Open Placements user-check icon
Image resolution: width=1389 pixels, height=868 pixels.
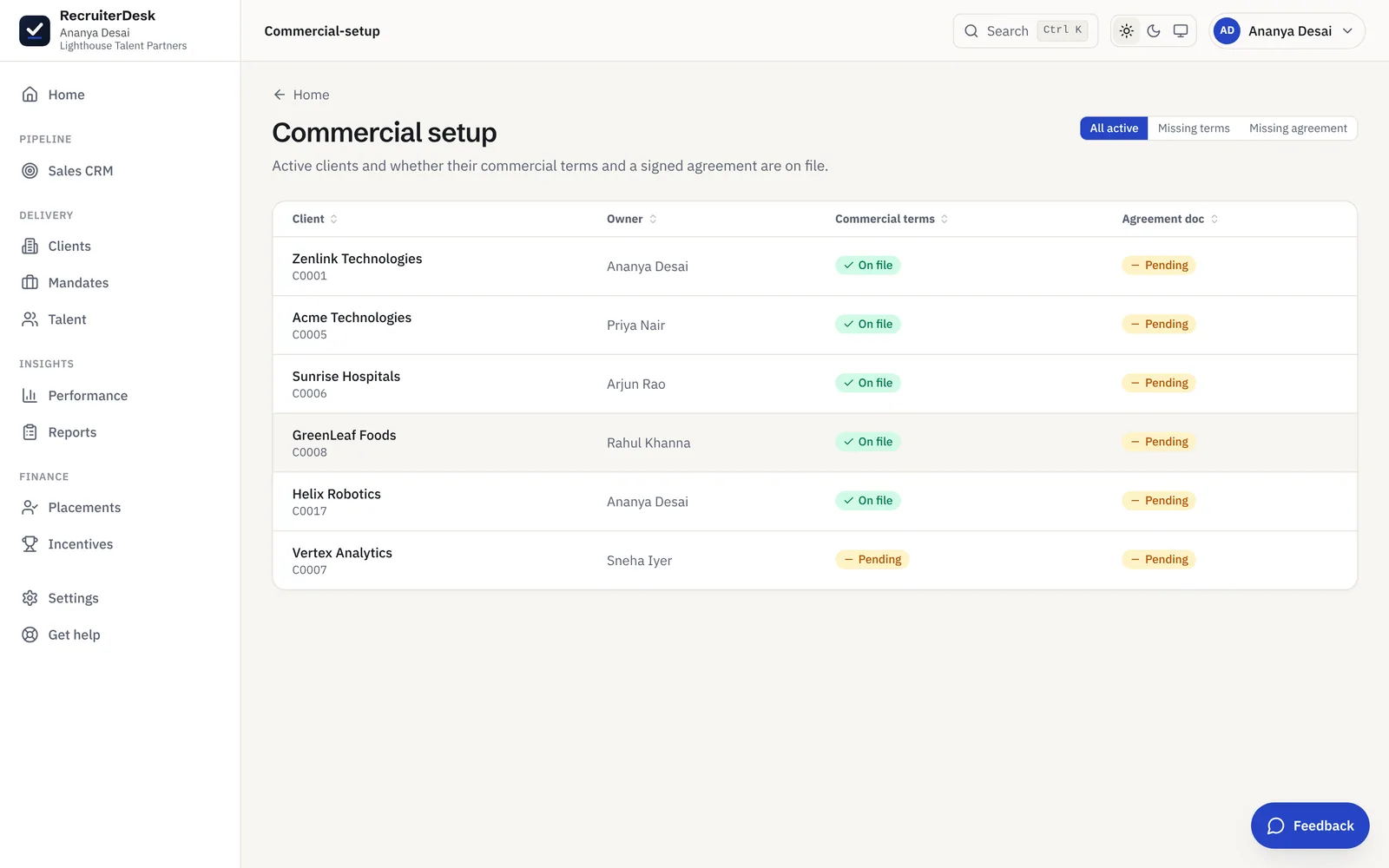pos(30,508)
